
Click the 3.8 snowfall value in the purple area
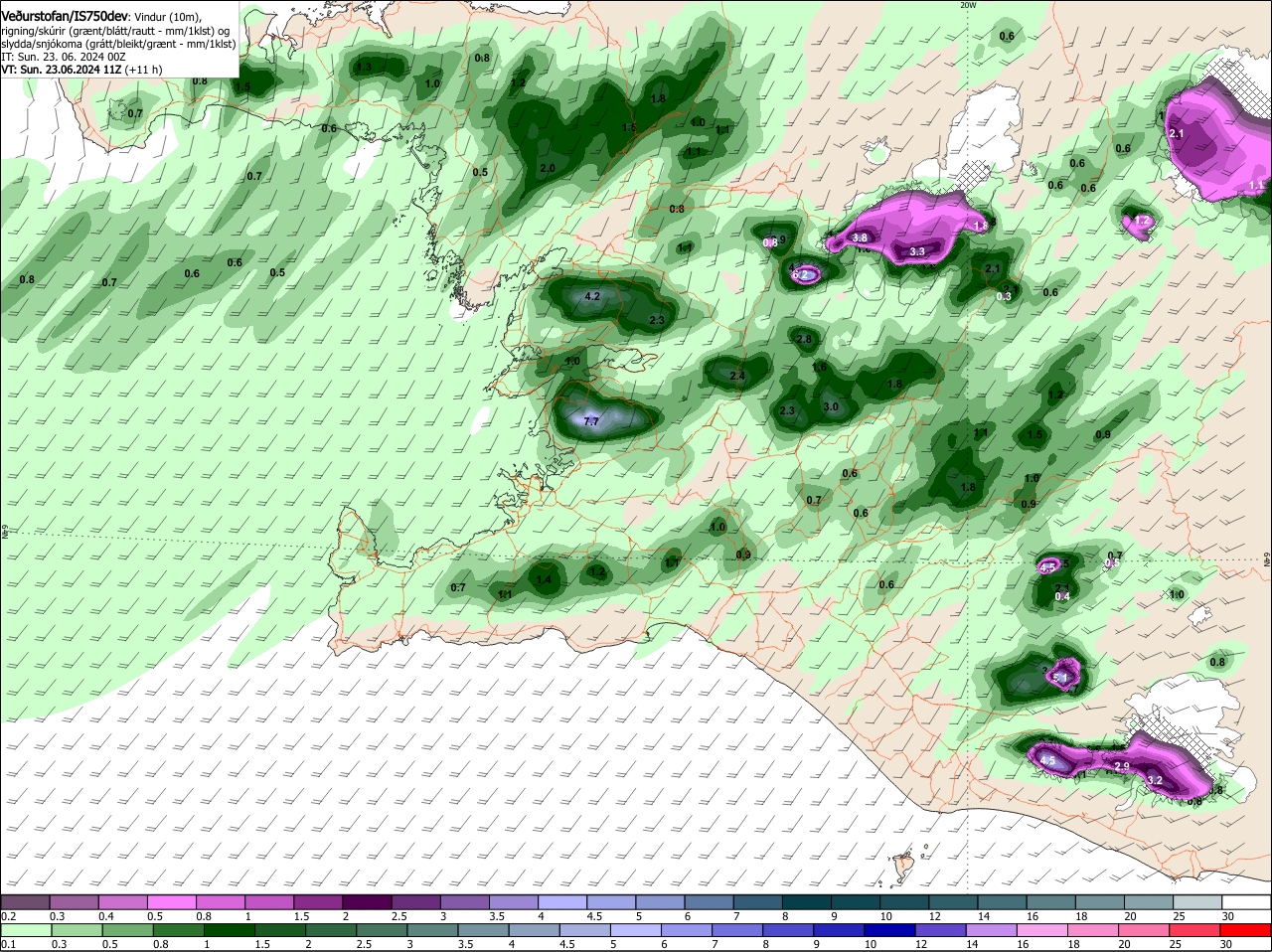[861, 238]
